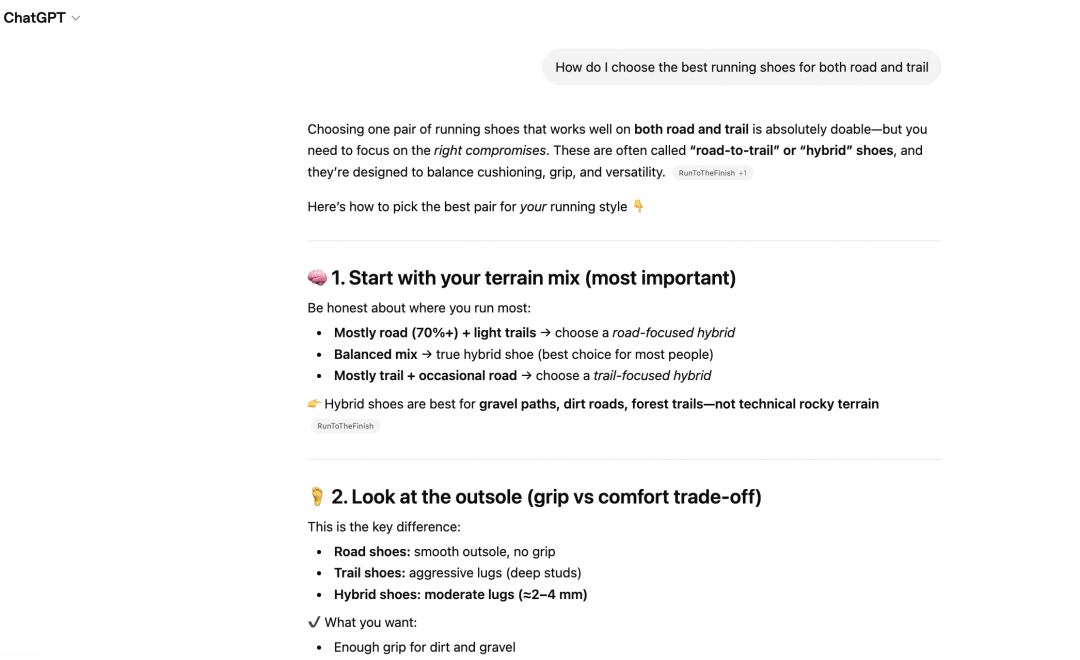Click the Mostly trail + occasional road bullet
1080x660 pixels.
[x=522, y=375]
